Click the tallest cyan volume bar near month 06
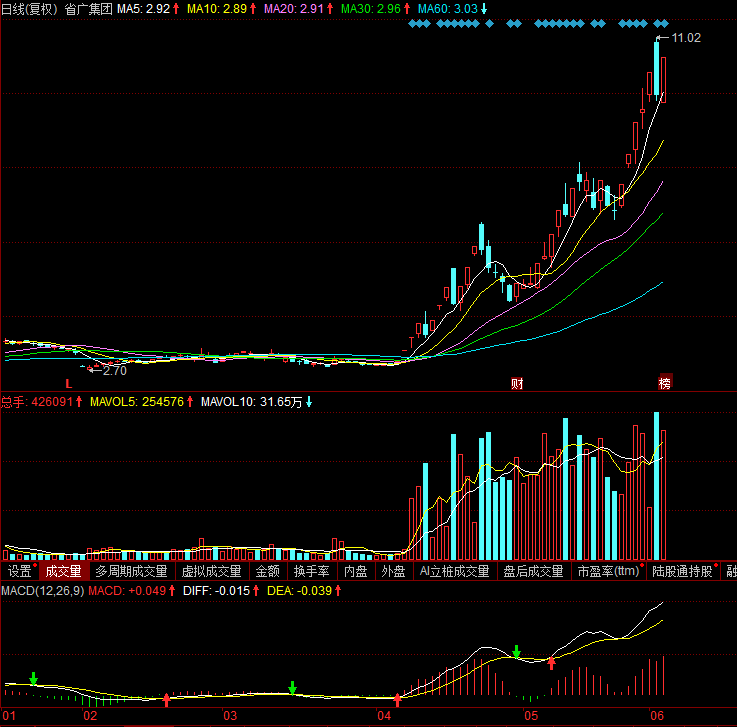 pos(657,485)
